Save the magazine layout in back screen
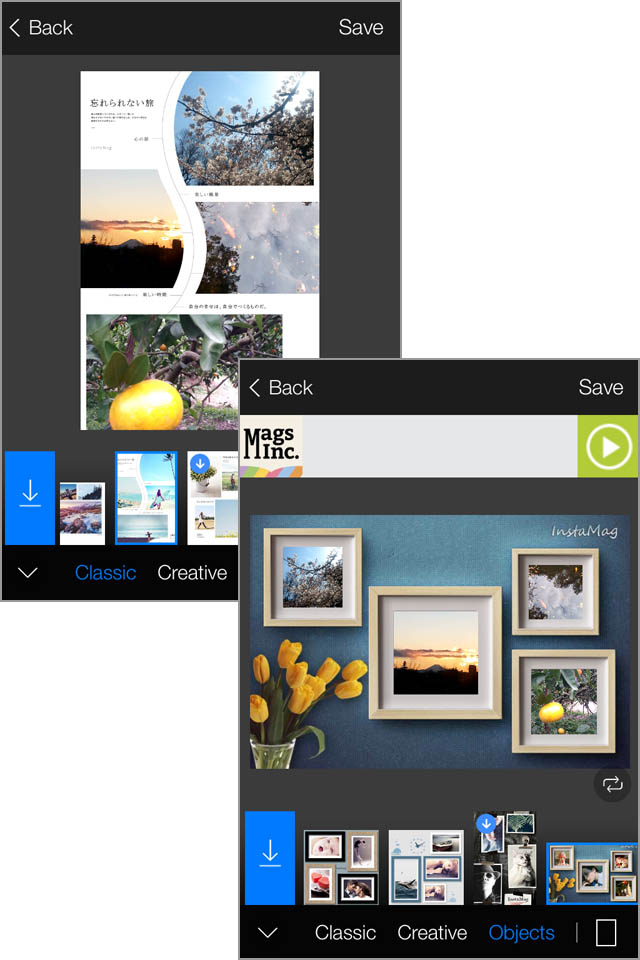This screenshot has width=640, height=960. pos(360,28)
